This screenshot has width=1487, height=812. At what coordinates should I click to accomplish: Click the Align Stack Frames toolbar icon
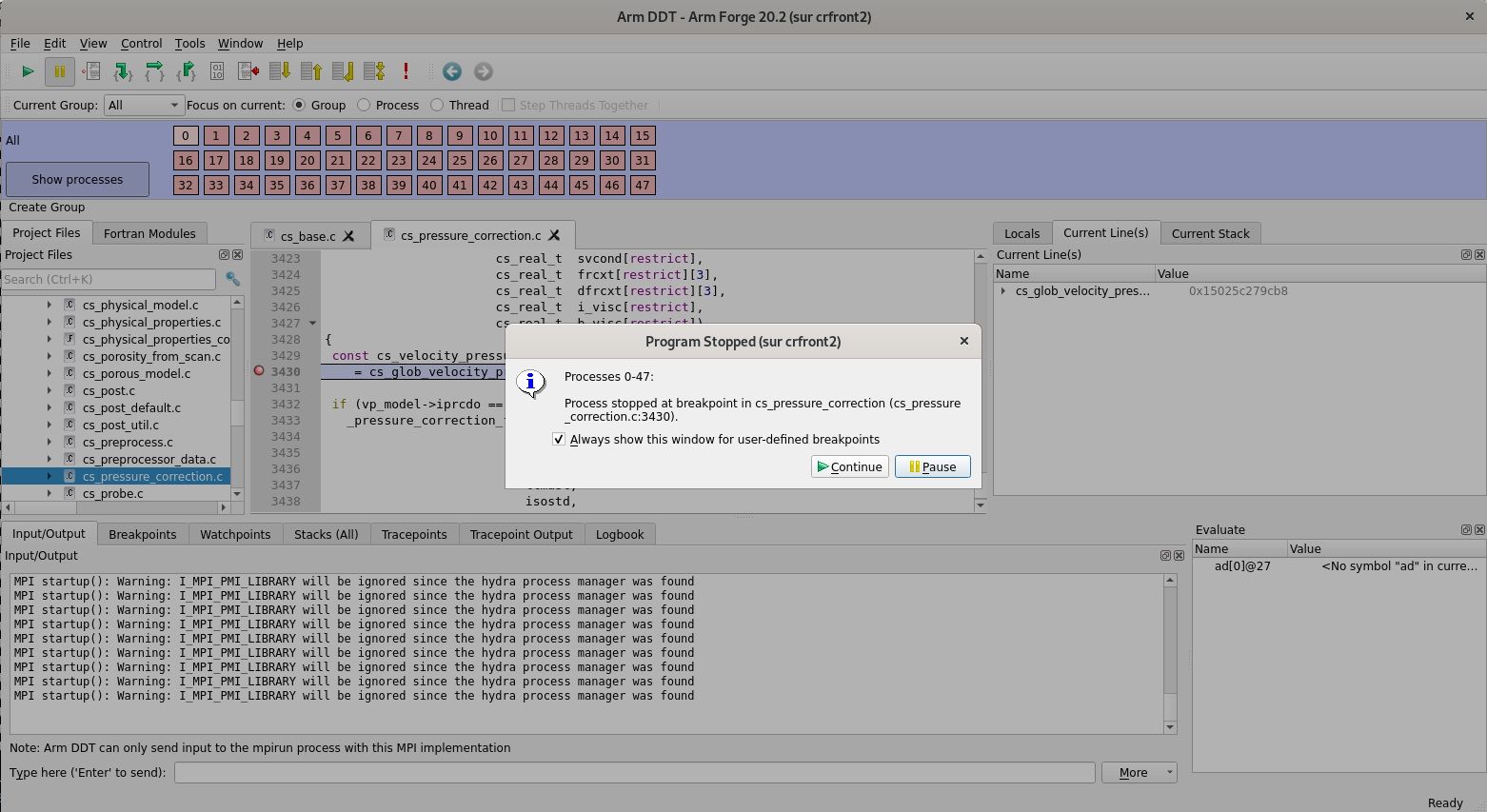point(374,71)
